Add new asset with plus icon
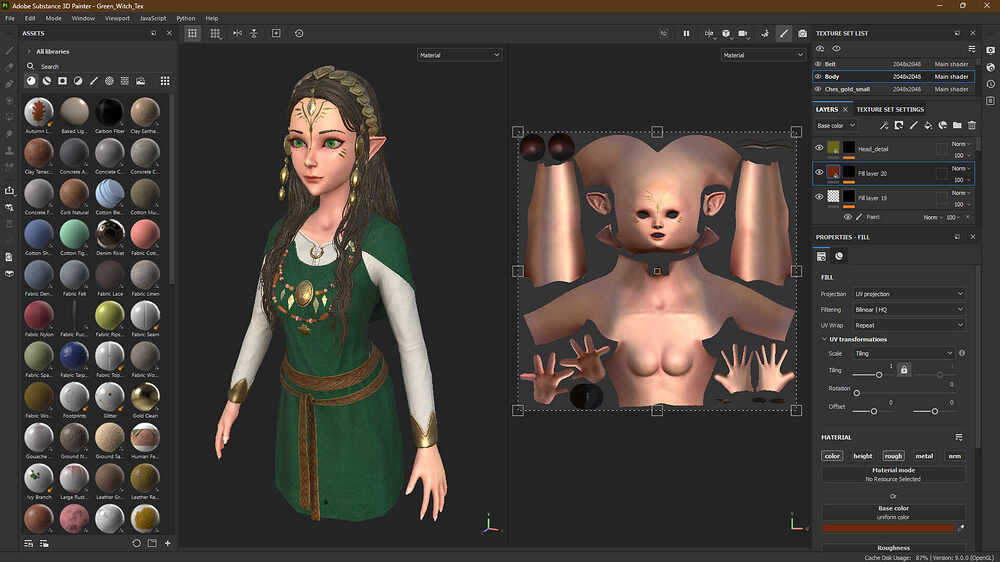The height and width of the screenshot is (562, 1000). 168,544
